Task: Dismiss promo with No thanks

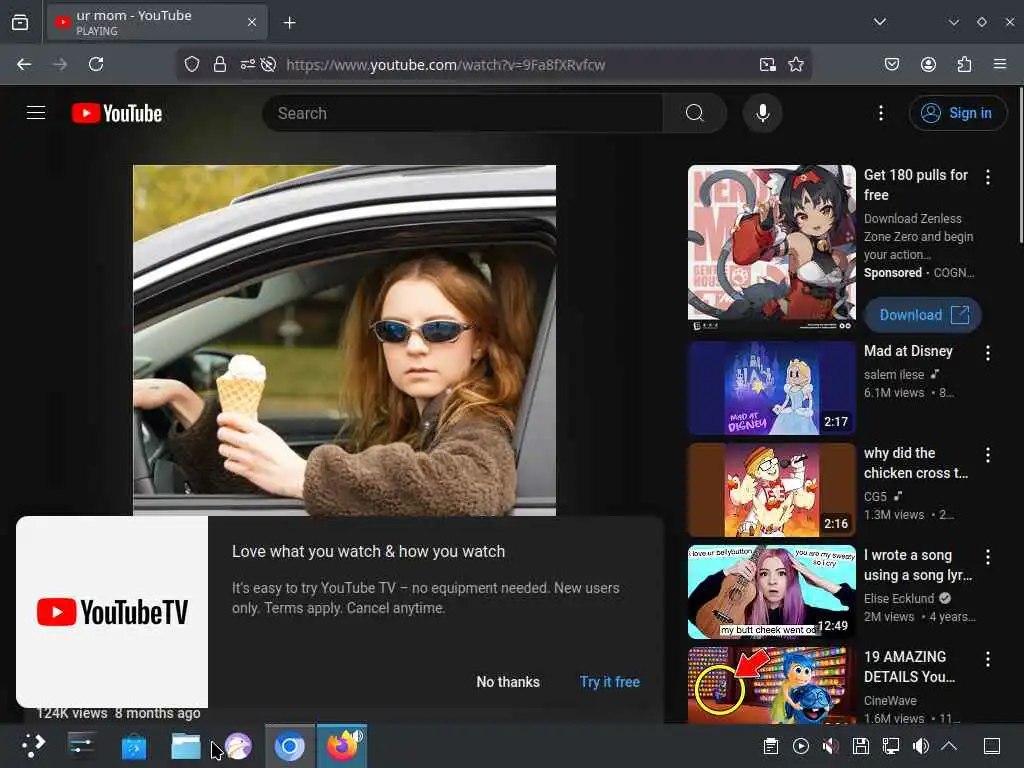Action: [507, 682]
